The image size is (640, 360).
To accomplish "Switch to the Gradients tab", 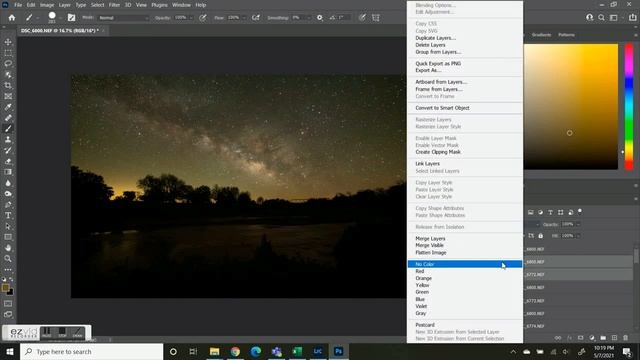I will 541,35.
